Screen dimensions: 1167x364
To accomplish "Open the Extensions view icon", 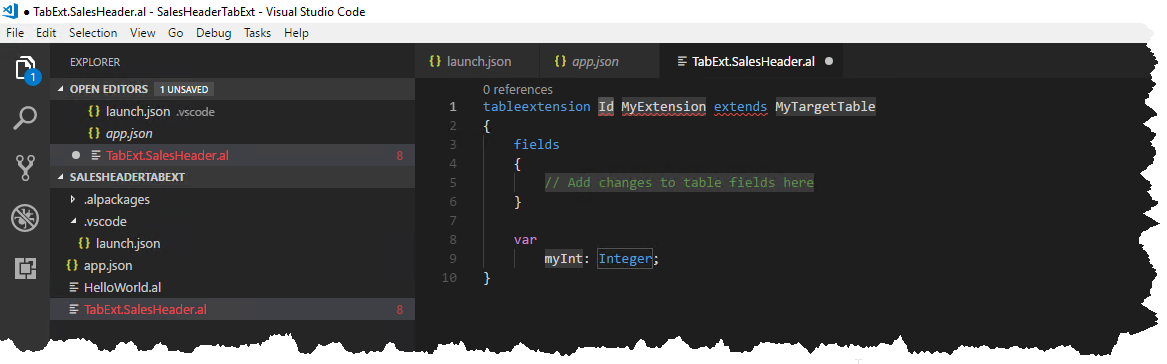I will [x=26, y=268].
